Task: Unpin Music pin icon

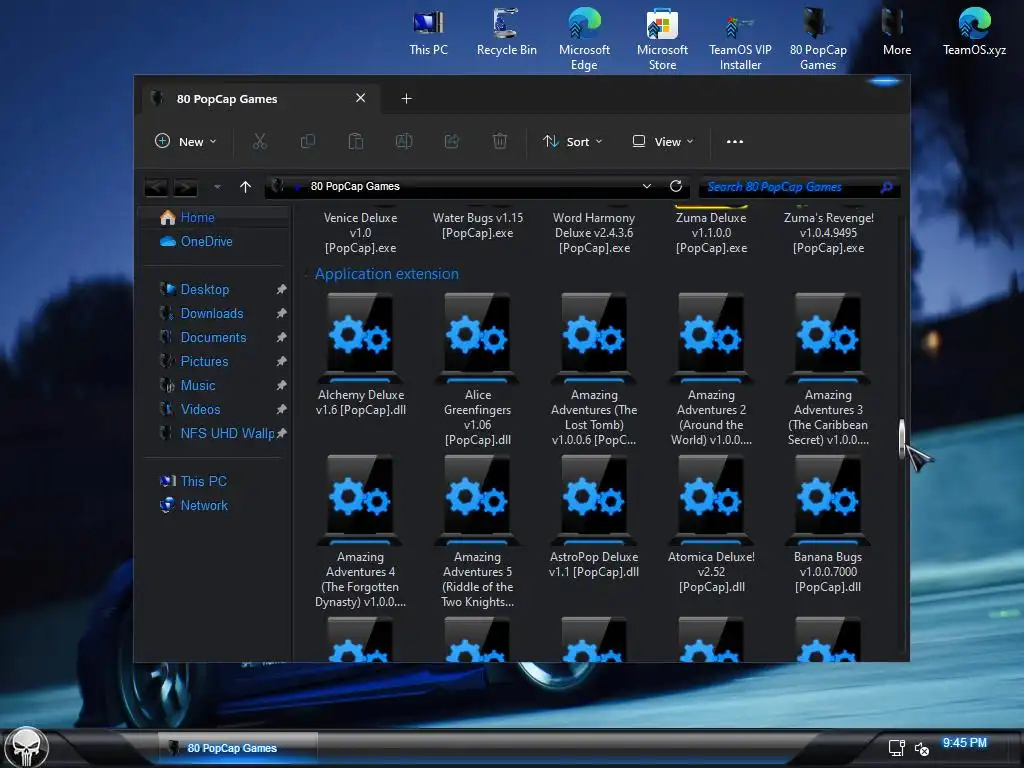Action: pyautogui.click(x=281, y=385)
